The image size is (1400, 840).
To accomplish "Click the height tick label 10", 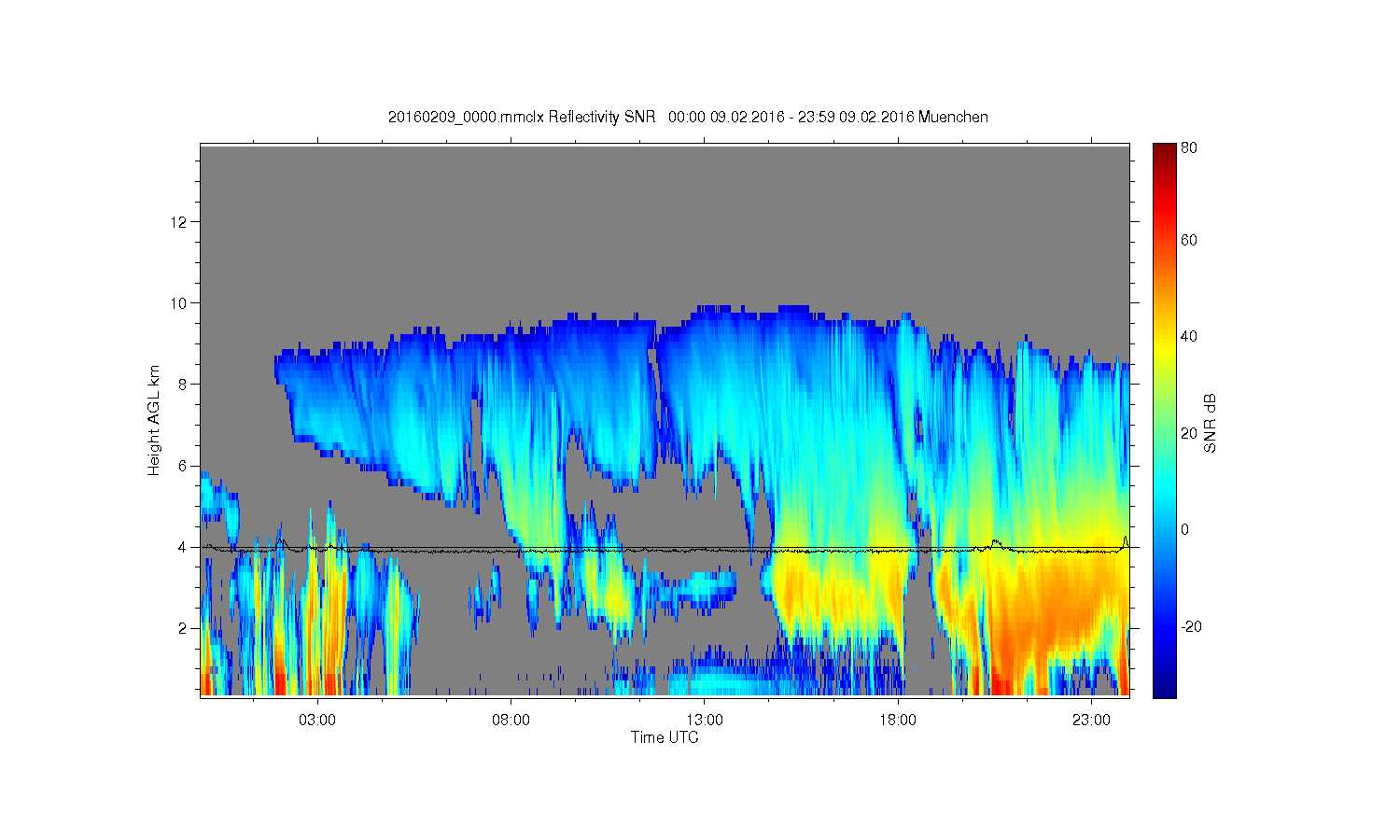I will pyautogui.click(x=180, y=302).
